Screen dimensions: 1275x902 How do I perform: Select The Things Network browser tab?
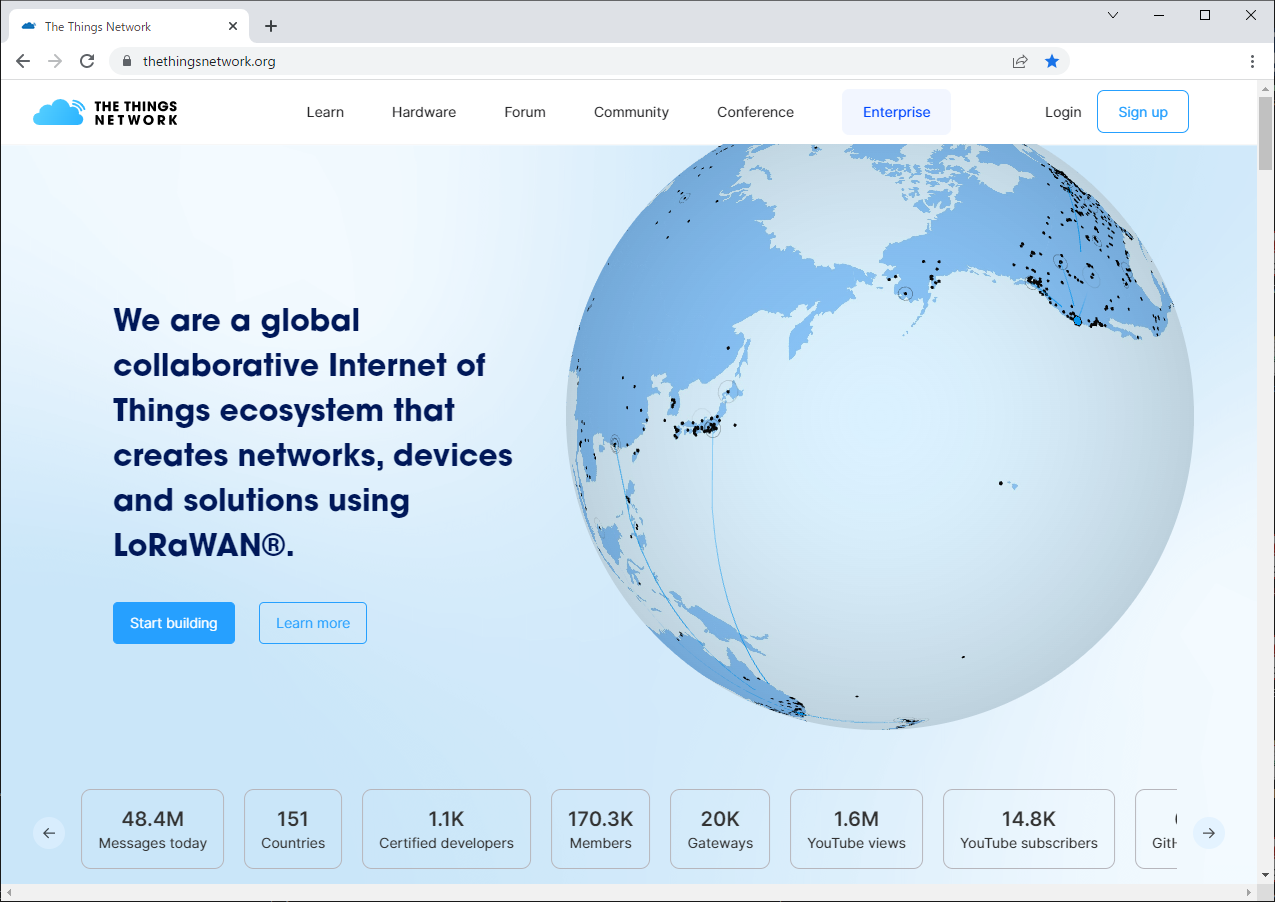point(130,26)
